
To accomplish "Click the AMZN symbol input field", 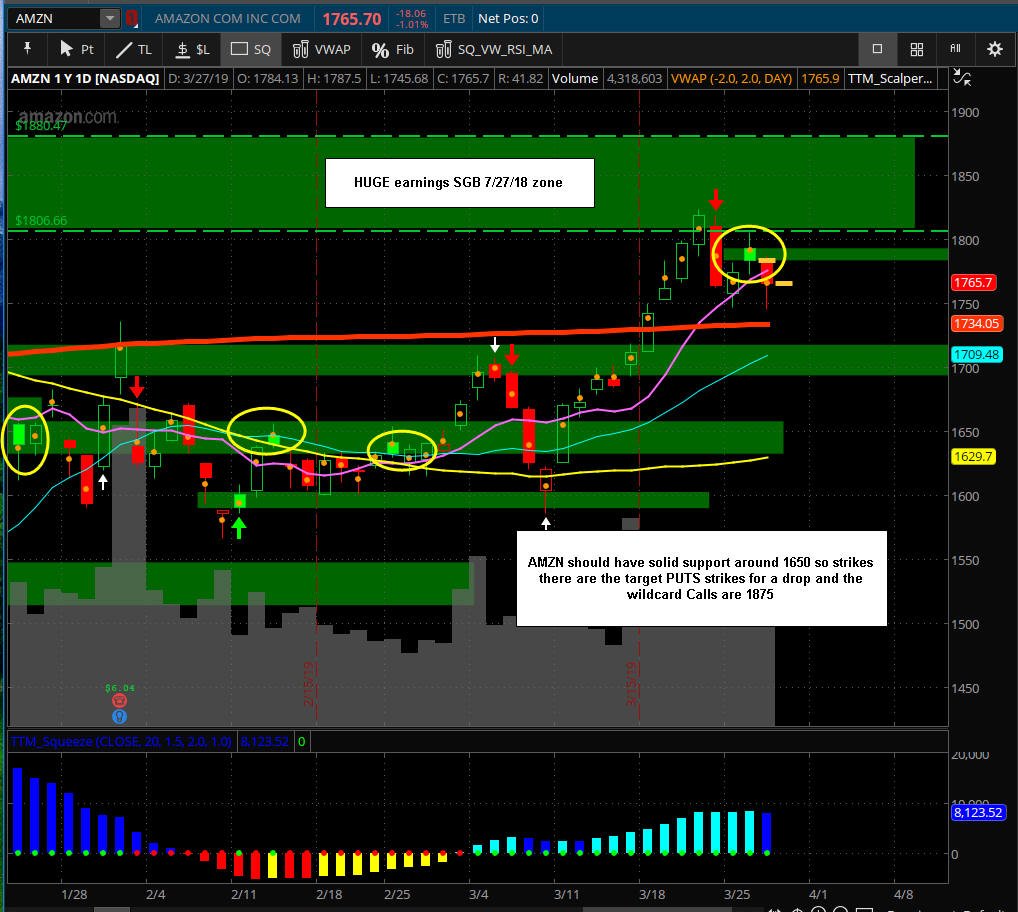I will pos(55,18).
